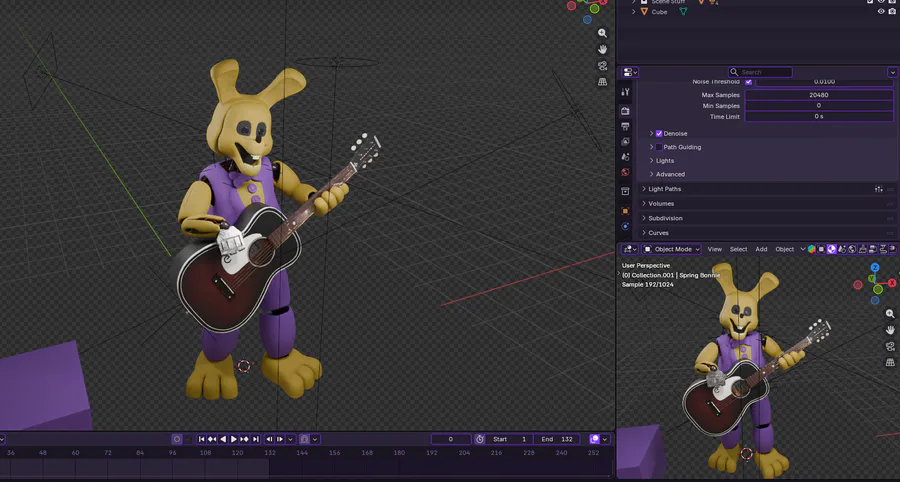Click the blue Z axis on lower-right gizmo
This screenshot has height=482, width=900.
coord(875,267)
